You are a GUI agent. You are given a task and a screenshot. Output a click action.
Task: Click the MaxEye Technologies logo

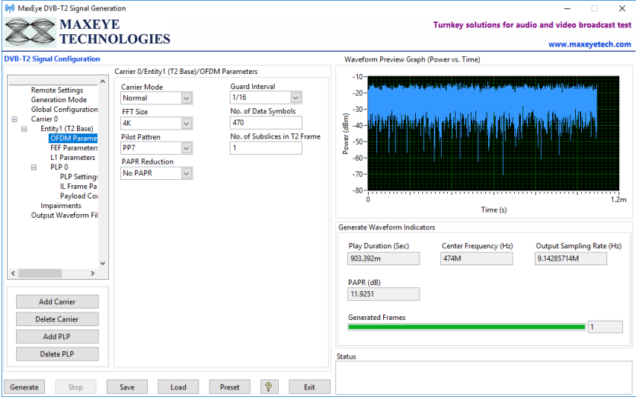click(88, 32)
